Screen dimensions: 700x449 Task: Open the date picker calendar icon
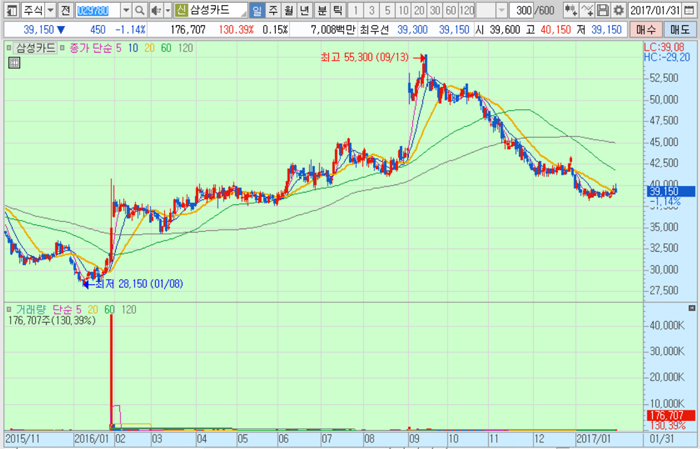690,10
